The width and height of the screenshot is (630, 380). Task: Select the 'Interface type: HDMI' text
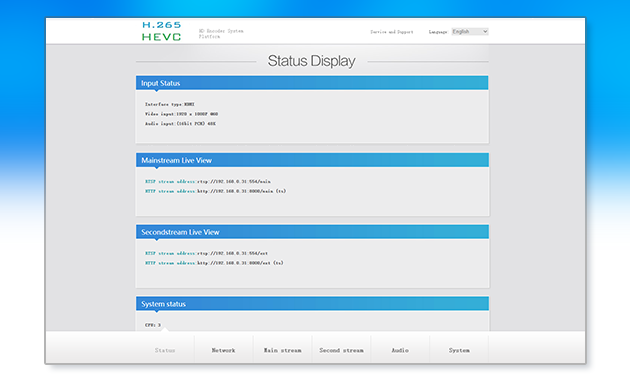pyautogui.click(x=170, y=104)
